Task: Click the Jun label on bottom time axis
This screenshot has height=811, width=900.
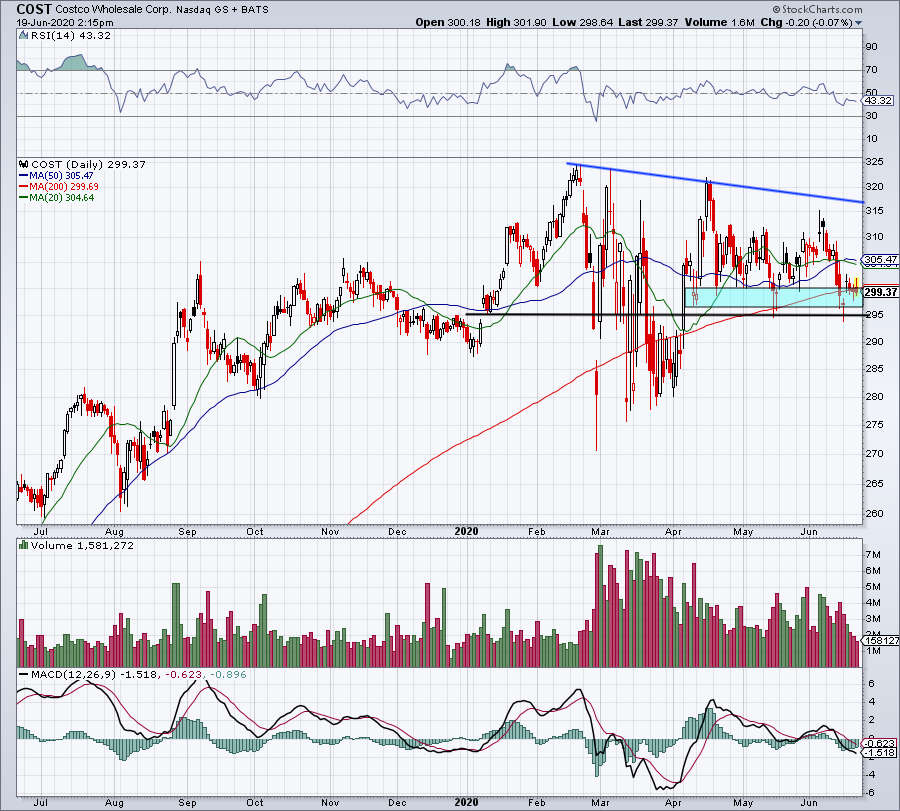Action: coord(809,802)
